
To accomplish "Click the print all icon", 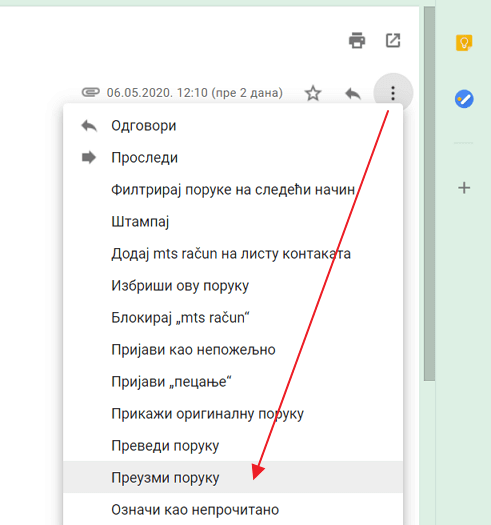I will coord(357,41).
